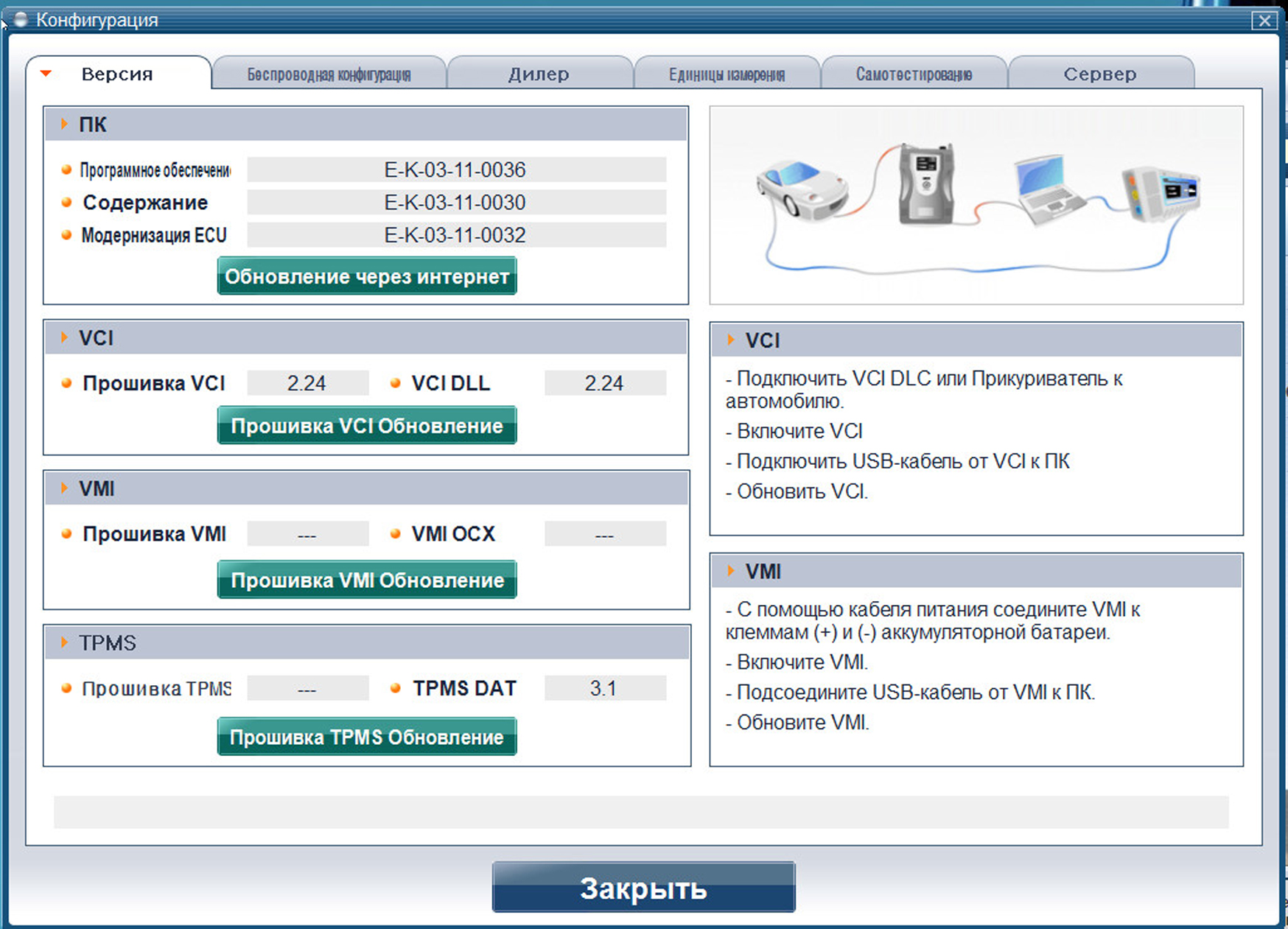Expand the TPMS section arrow
Screen dimensions: 1288x929
[65, 642]
